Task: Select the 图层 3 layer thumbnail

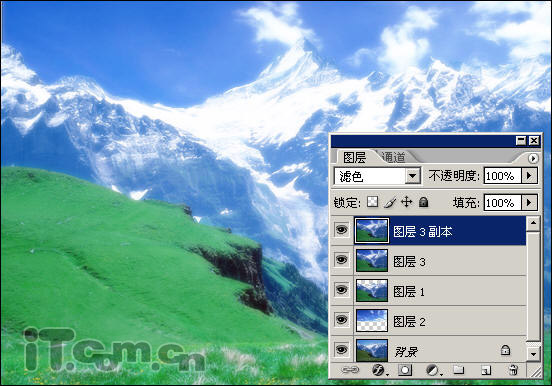Action: [372, 260]
